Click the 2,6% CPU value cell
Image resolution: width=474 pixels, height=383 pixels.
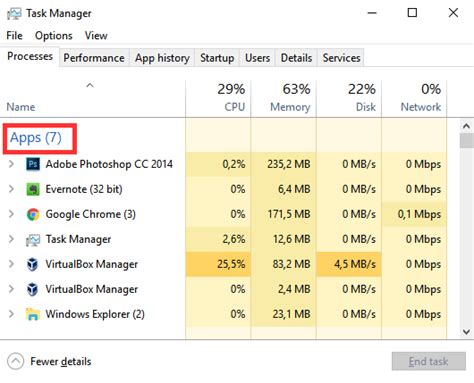[218, 239]
